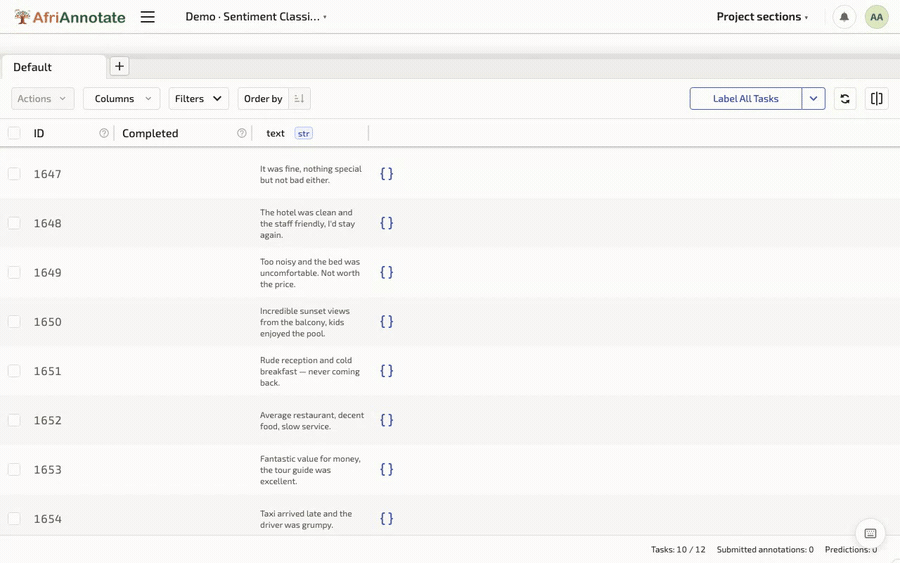Click text 'Incredible sunset views'

tap(305, 311)
